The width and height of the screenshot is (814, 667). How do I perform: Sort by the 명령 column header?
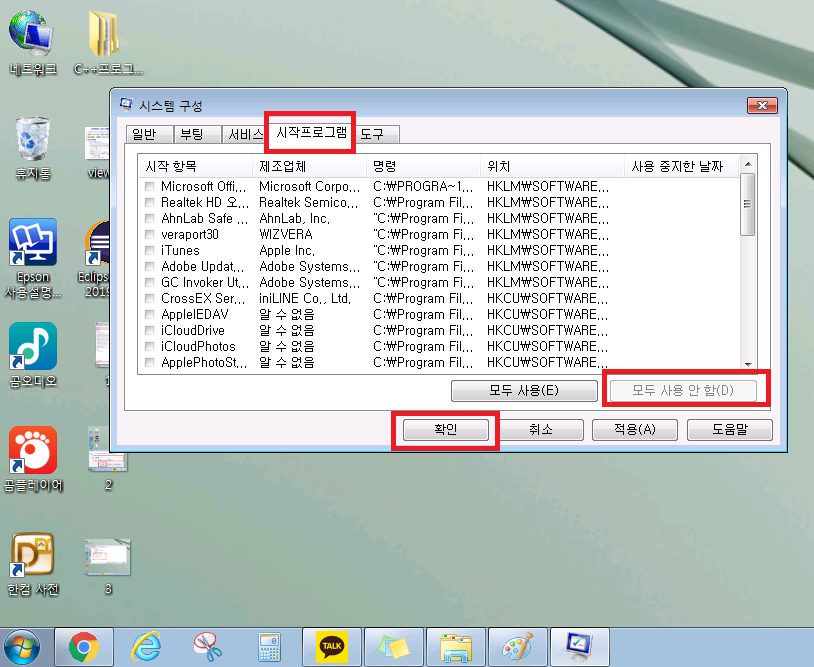pyautogui.click(x=423, y=166)
